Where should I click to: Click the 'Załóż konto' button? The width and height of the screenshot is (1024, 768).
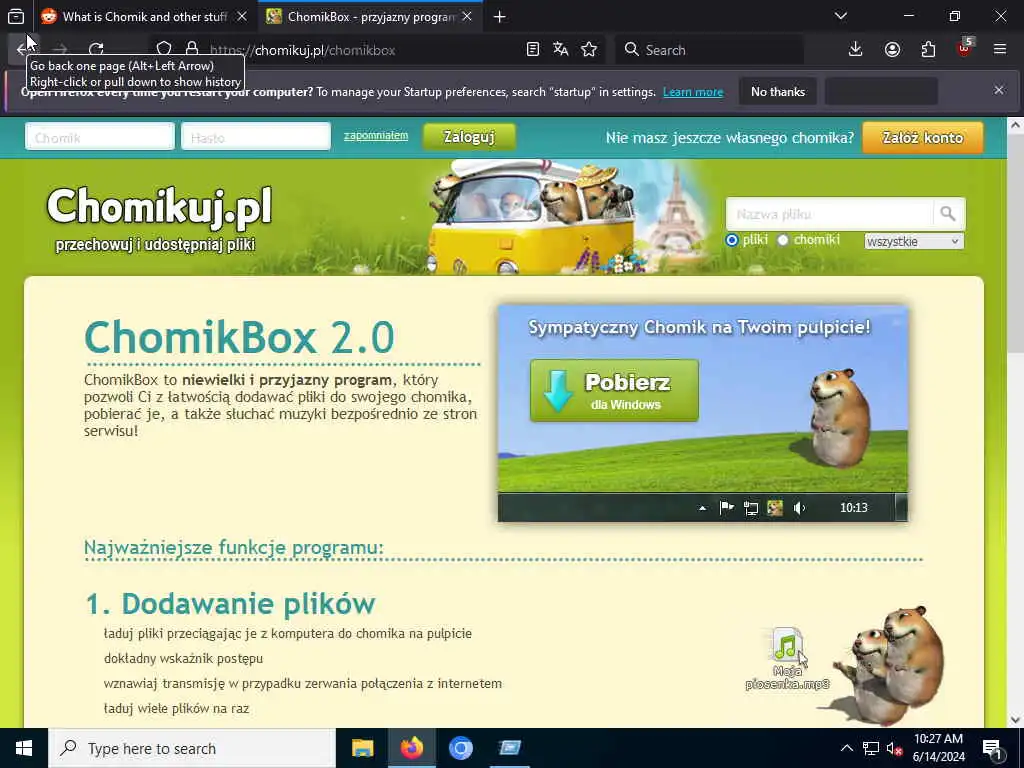(x=923, y=138)
